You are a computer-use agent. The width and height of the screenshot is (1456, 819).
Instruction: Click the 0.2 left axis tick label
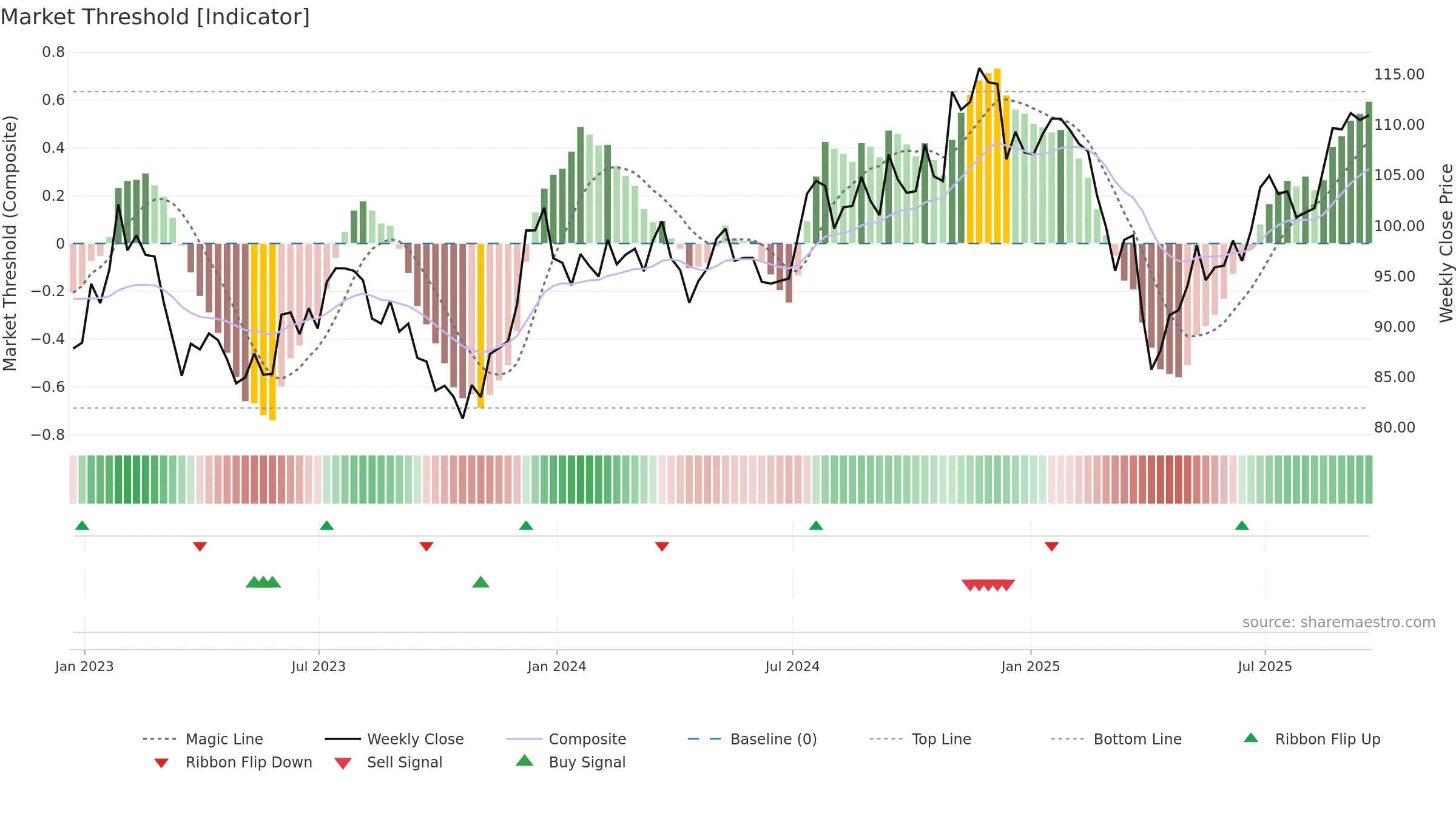[53, 196]
